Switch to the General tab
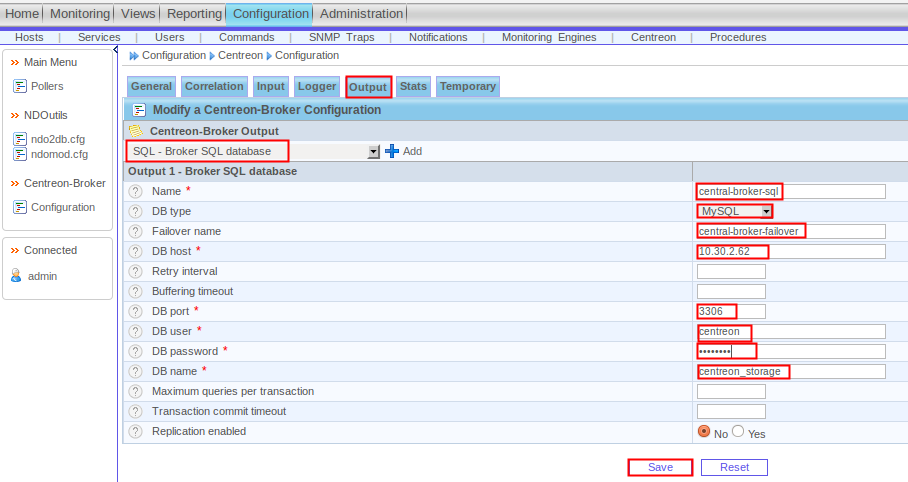 tap(151, 86)
